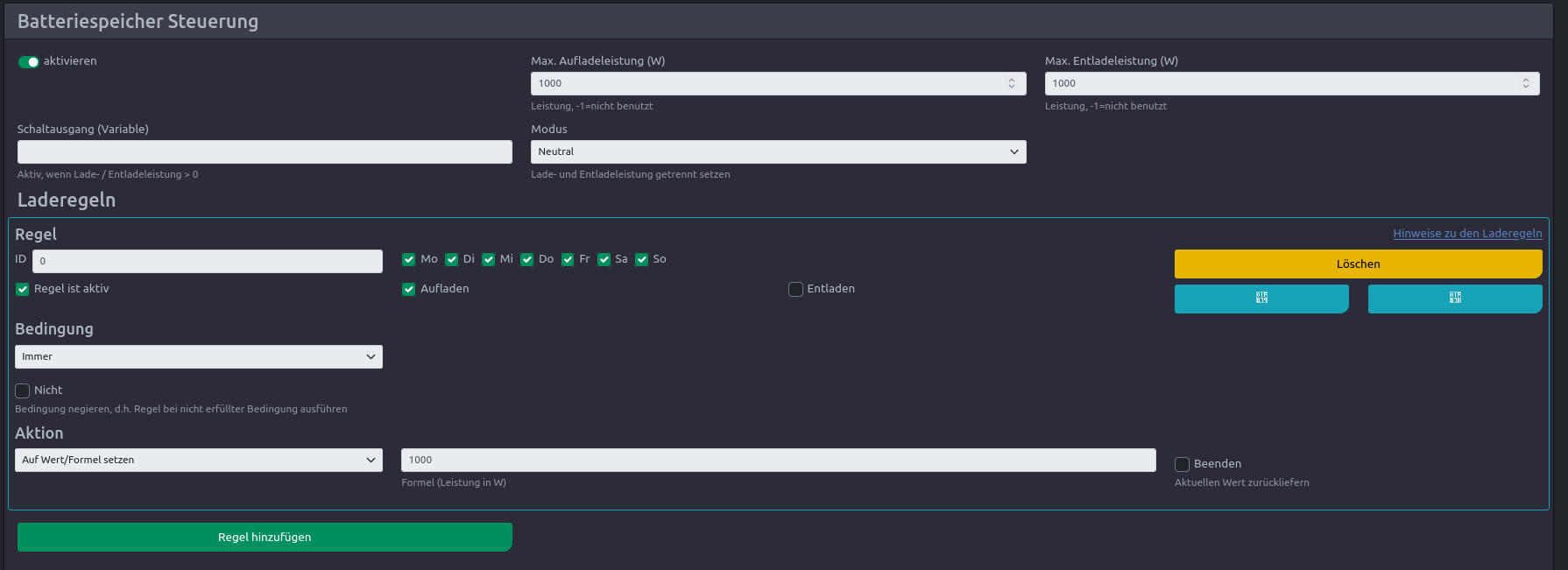Uncheck the So weekday checkbox
This screenshot has width=1568, height=570.
641,259
